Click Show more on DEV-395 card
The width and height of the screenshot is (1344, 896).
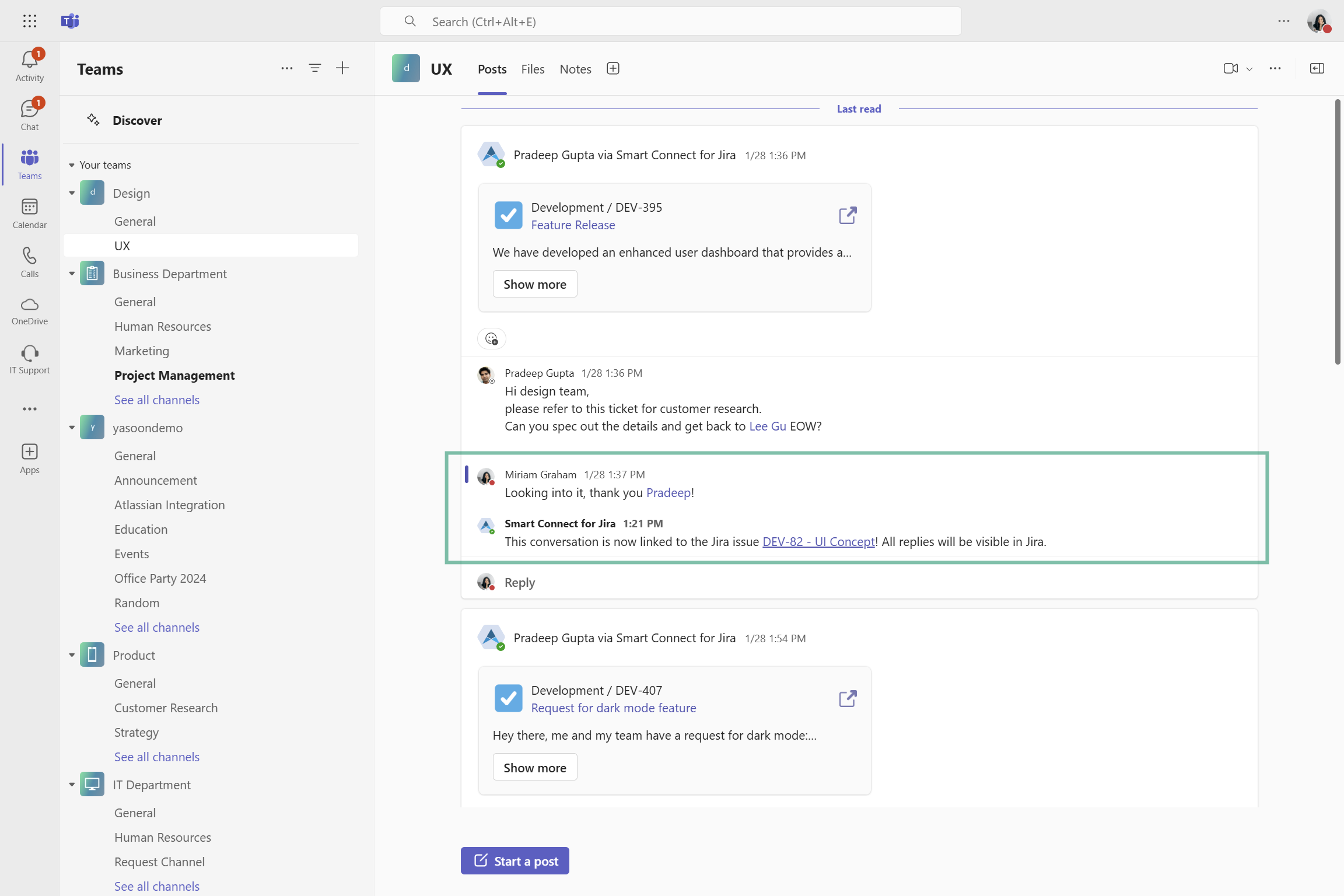tap(535, 284)
